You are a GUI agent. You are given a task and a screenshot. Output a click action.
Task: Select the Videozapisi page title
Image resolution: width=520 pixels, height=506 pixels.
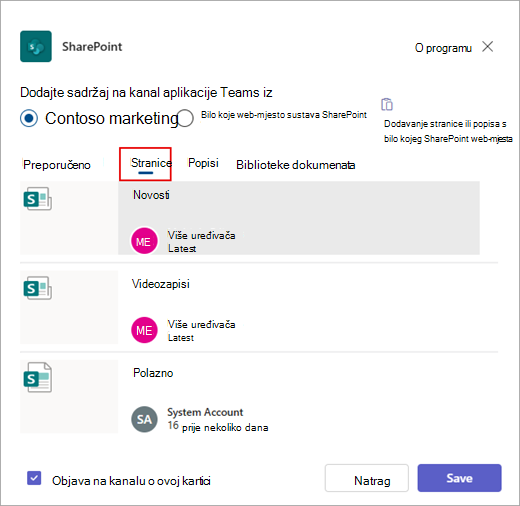pyautogui.click(x=161, y=284)
